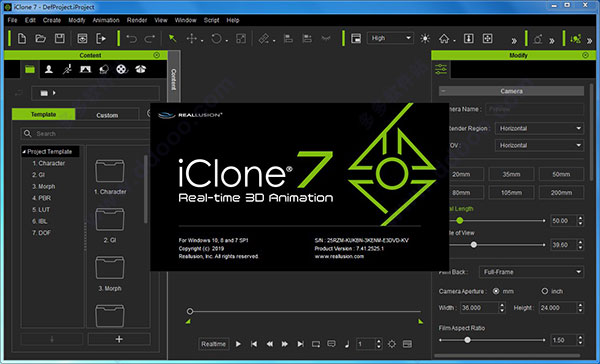This screenshot has height=364, width=600.
Task: Open the FOV Horizontal dropdown
Action: pos(539,145)
